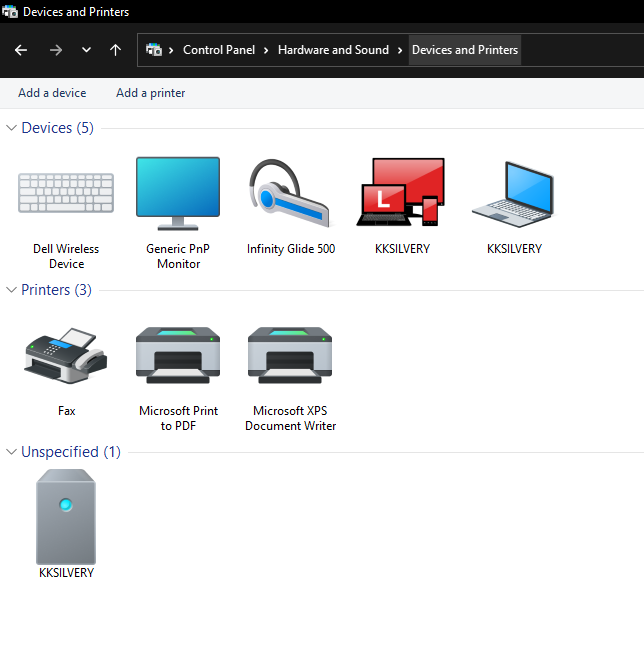Click Devices and Printers breadcrumb segment
The image size is (644, 647).
tap(465, 50)
